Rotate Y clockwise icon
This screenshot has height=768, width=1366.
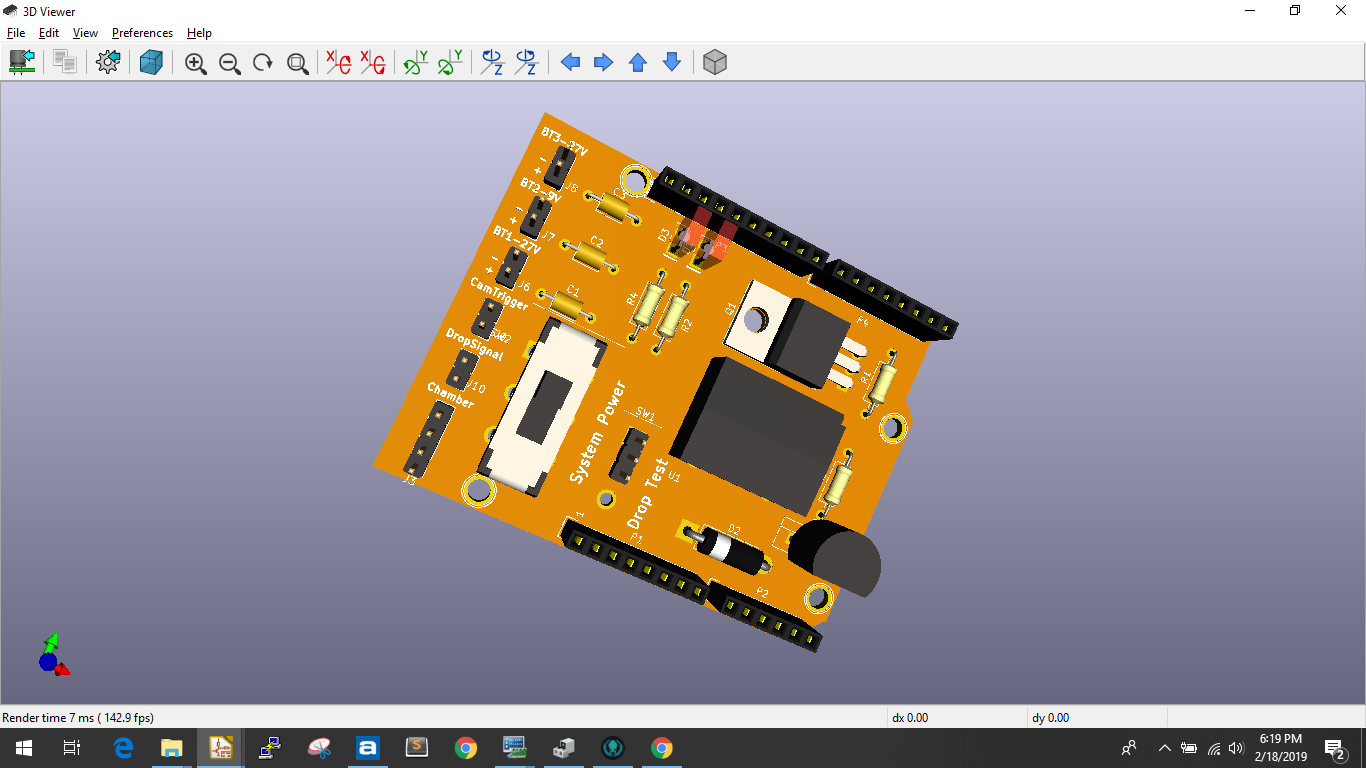point(416,62)
